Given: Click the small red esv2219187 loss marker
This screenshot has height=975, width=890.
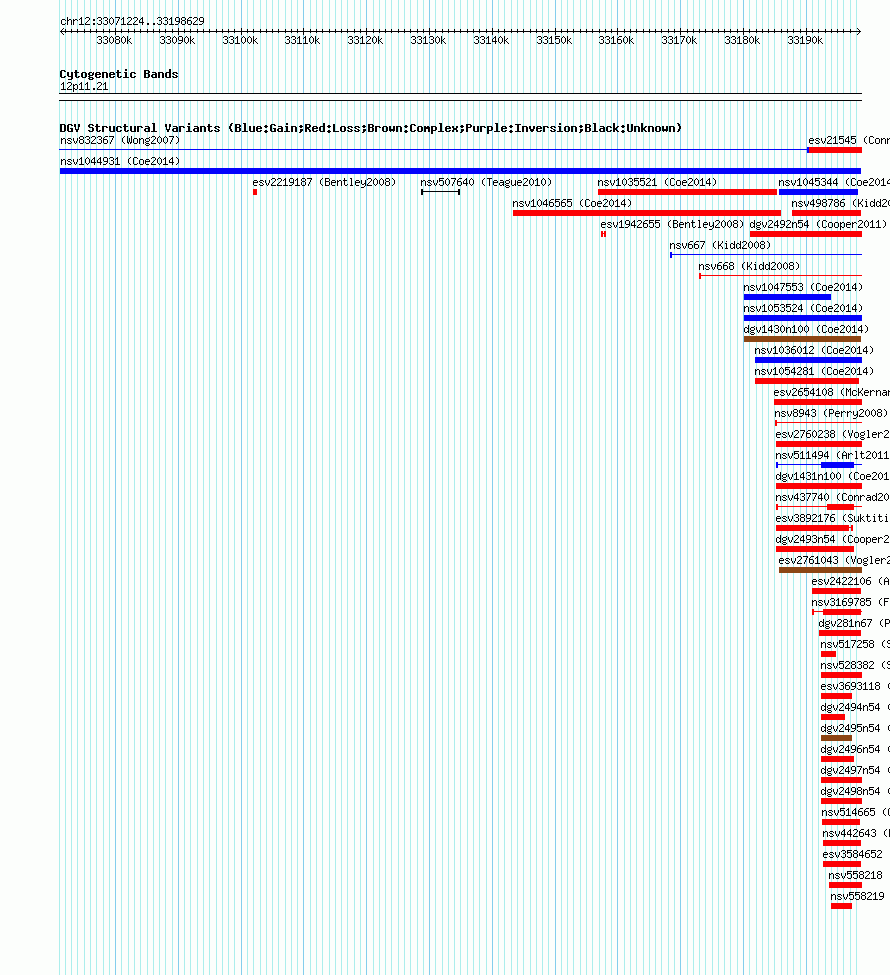Looking at the screenshot, I should tap(255, 192).
